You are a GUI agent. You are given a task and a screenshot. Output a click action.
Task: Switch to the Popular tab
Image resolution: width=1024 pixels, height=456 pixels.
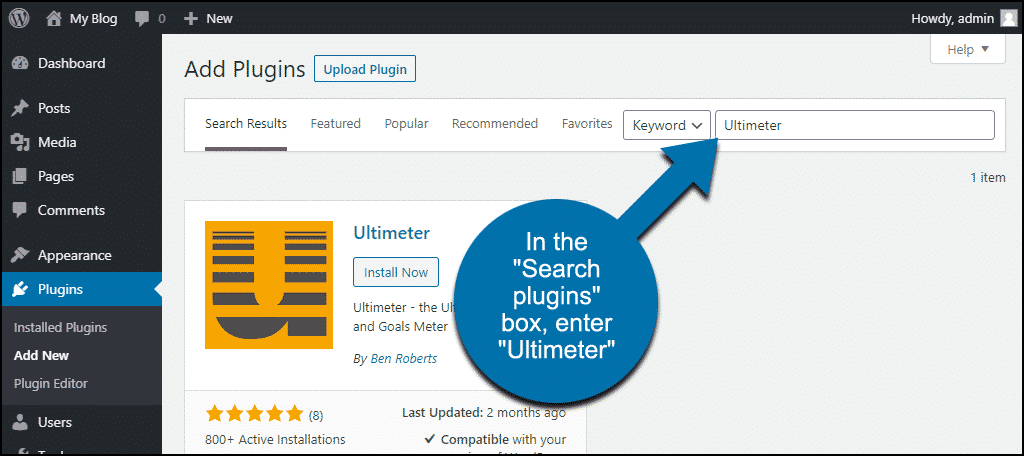click(406, 124)
